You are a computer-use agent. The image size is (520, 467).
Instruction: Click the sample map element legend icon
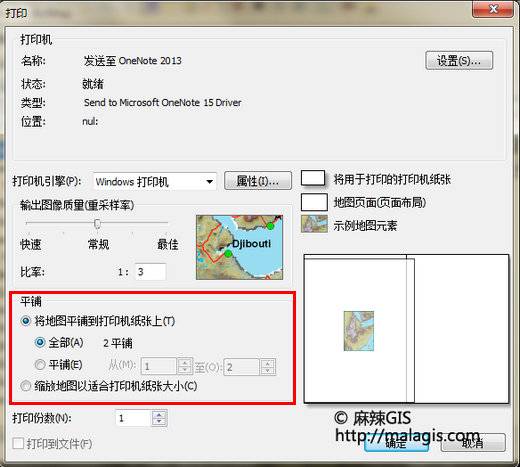(314, 224)
